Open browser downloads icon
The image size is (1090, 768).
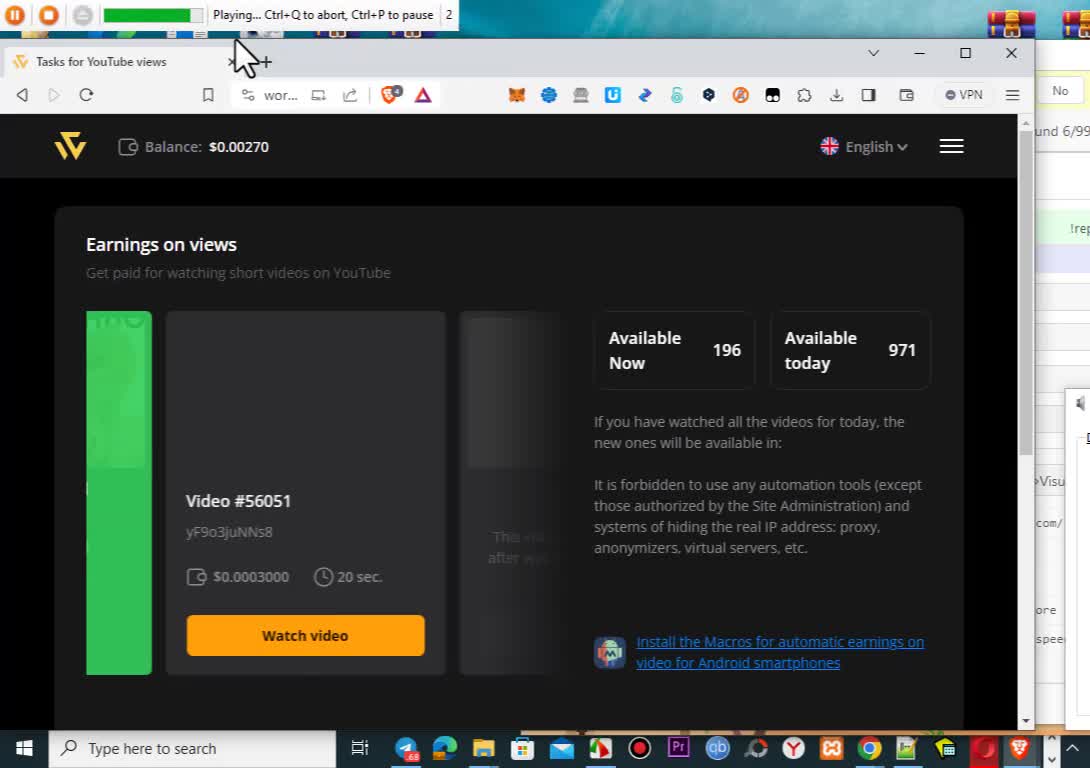click(836, 95)
